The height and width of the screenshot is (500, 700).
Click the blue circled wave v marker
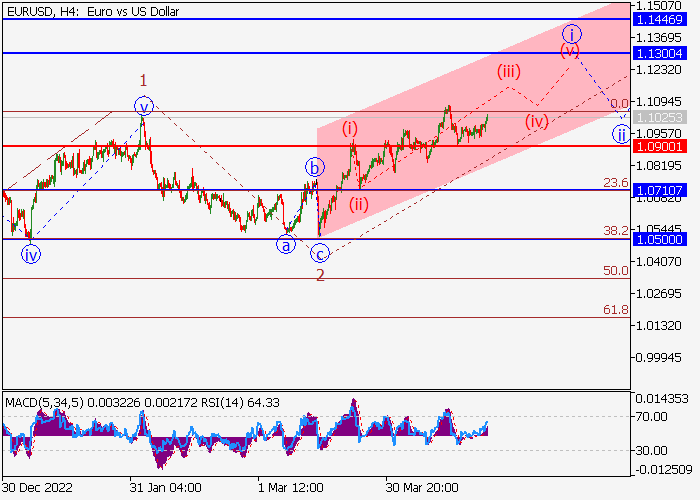[x=144, y=105]
